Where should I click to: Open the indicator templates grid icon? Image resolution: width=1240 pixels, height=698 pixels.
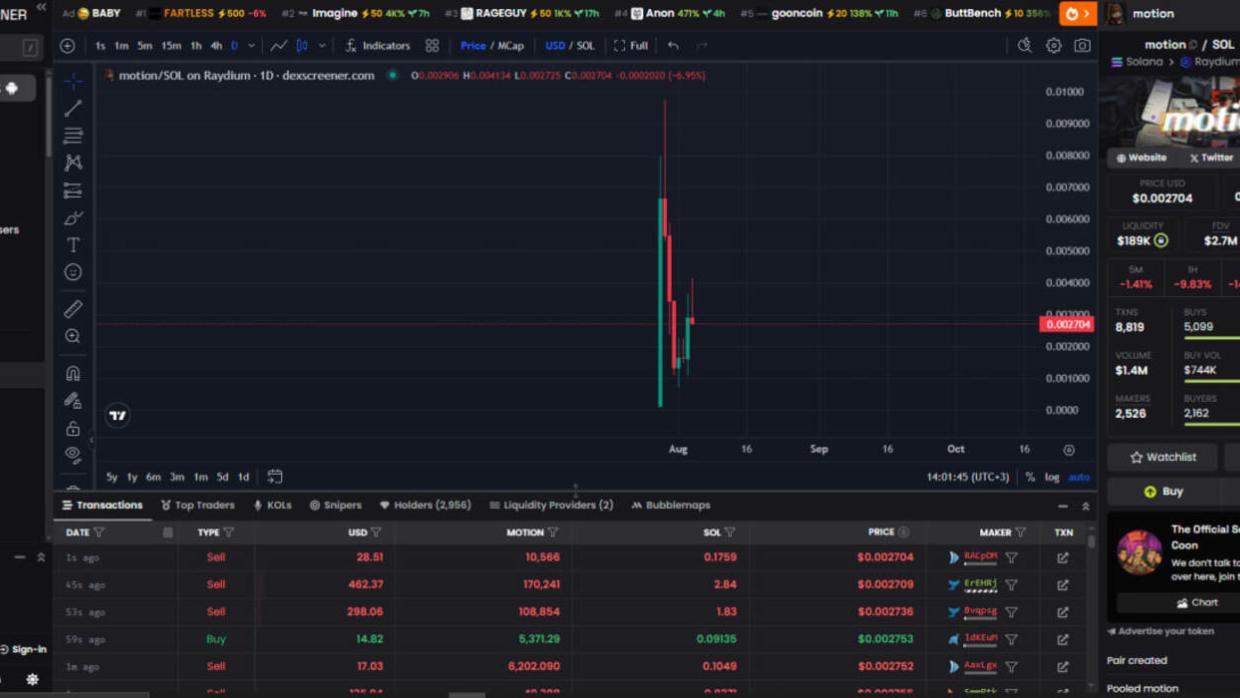[432, 46]
